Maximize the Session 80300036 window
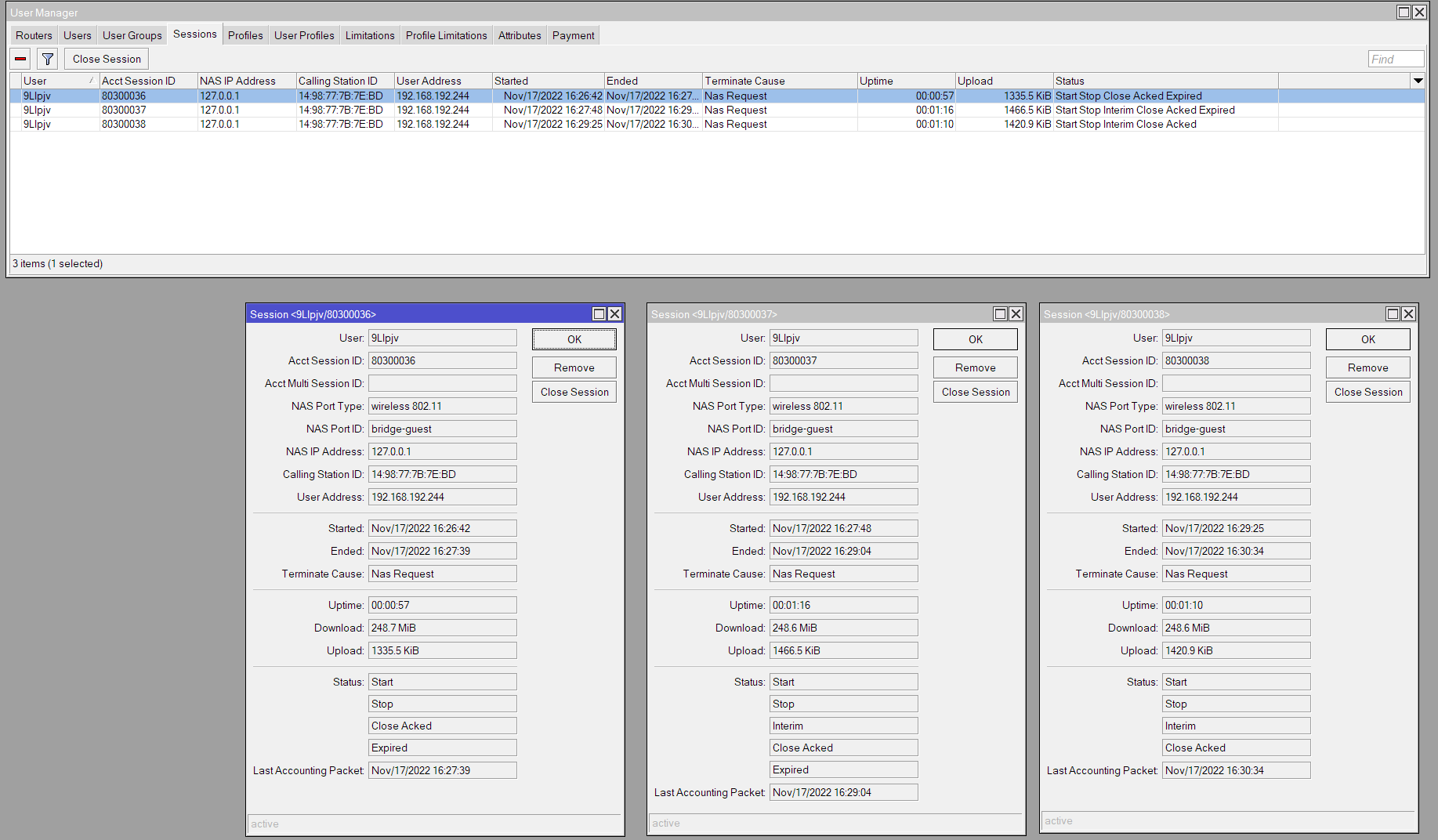The width and height of the screenshot is (1438, 840). (599, 314)
